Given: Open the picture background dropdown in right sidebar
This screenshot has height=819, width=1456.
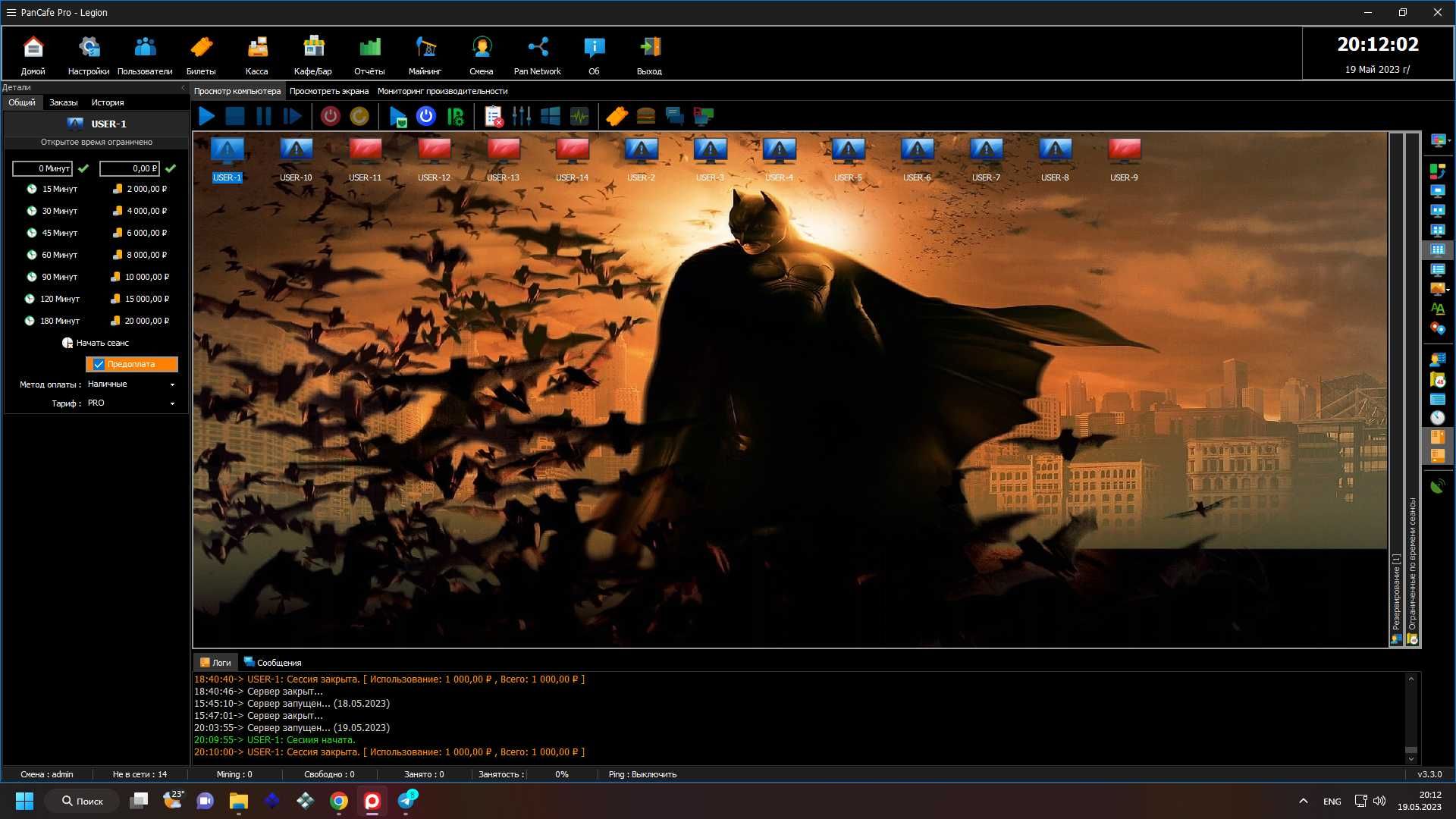Looking at the screenshot, I should 1439,289.
